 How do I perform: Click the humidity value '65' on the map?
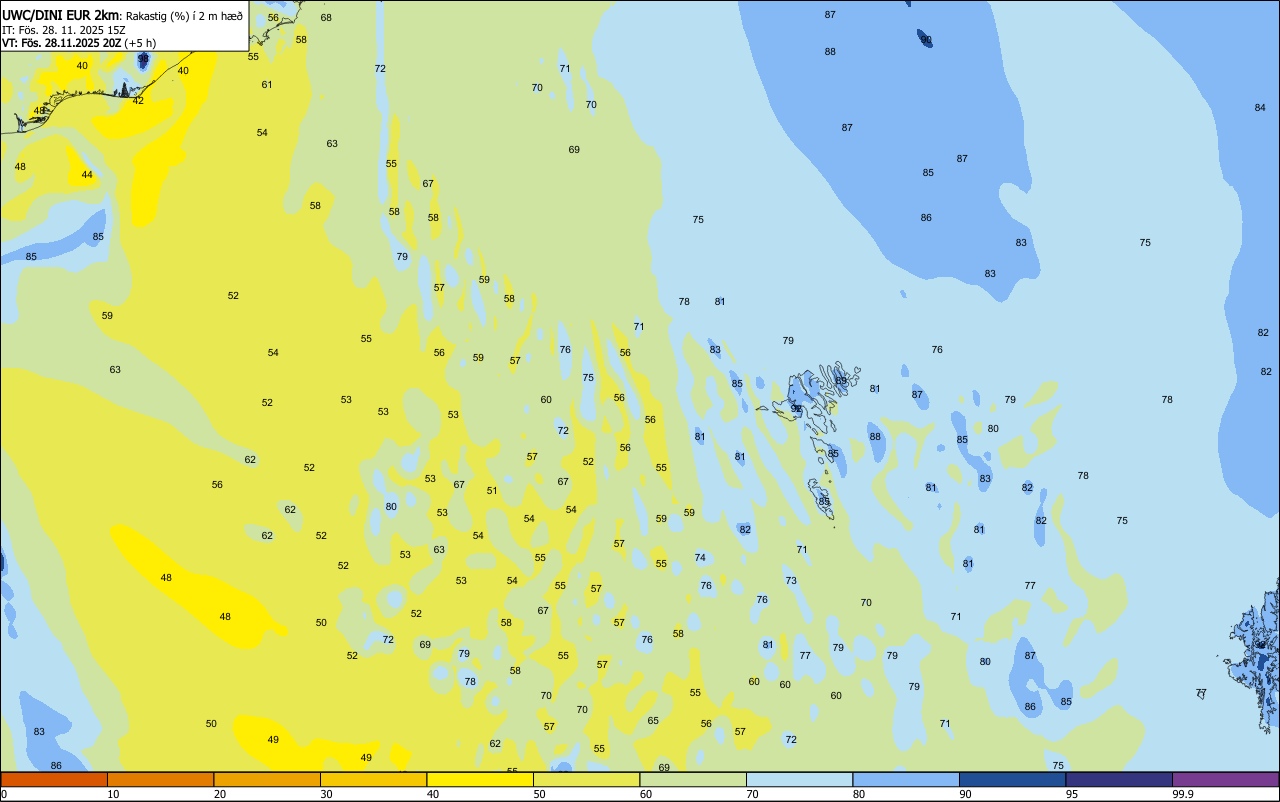[x=653, y=721]
